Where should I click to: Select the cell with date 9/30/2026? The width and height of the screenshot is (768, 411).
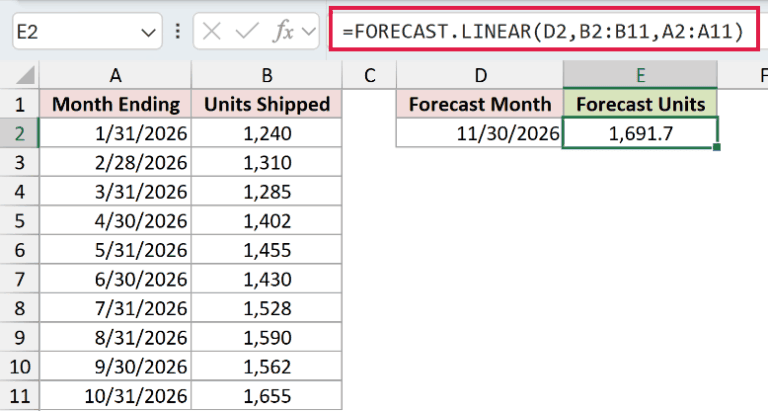[115, 366]
